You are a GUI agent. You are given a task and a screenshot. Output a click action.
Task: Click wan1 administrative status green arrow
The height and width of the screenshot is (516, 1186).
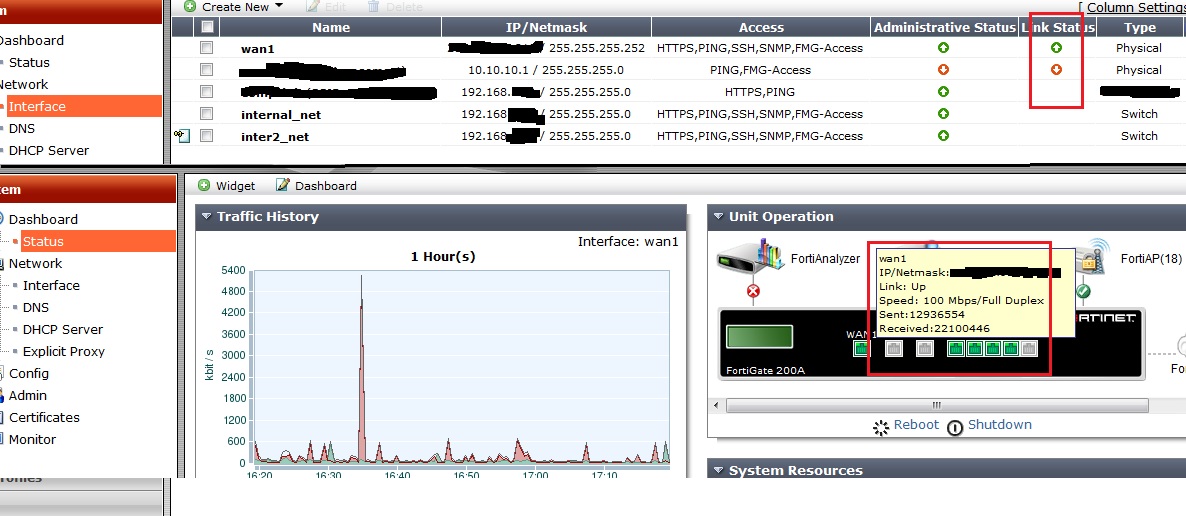coord(943,48)
